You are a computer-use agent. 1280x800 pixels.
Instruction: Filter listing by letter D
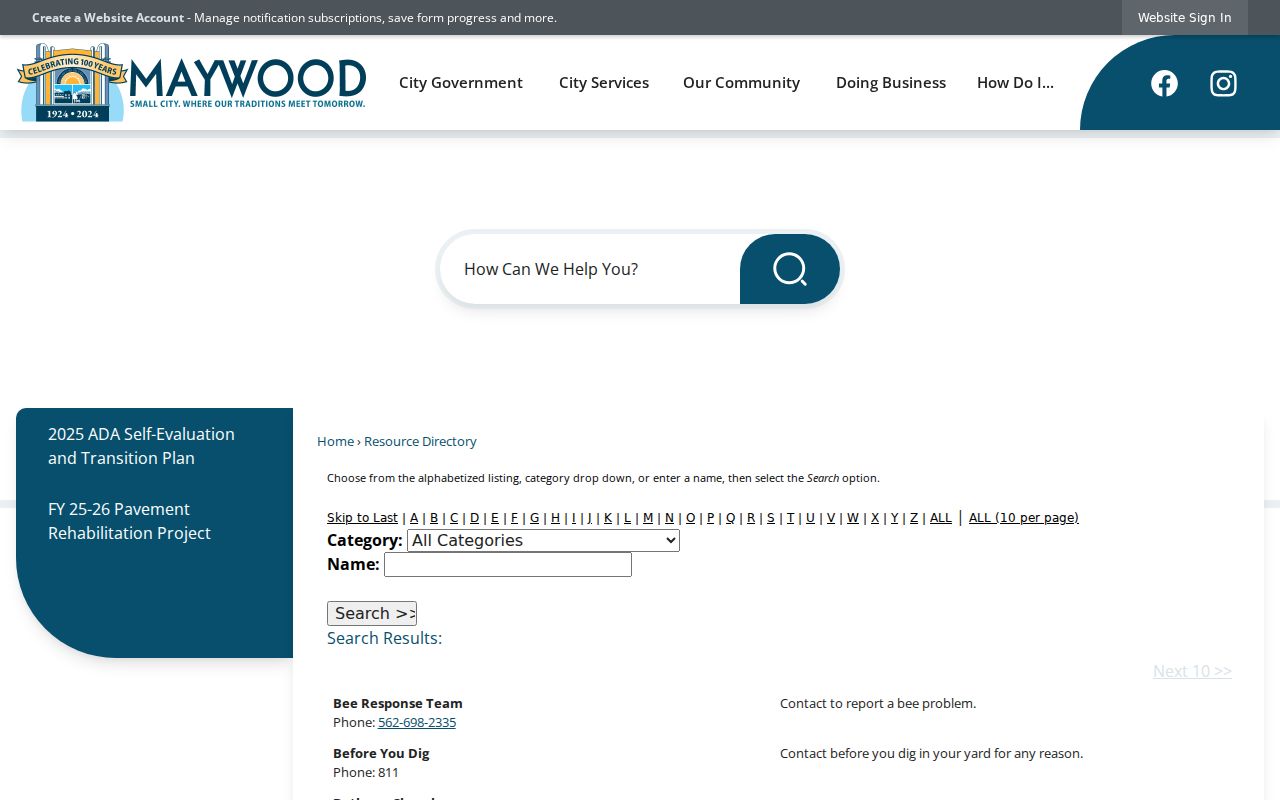(x=475, y=518)
